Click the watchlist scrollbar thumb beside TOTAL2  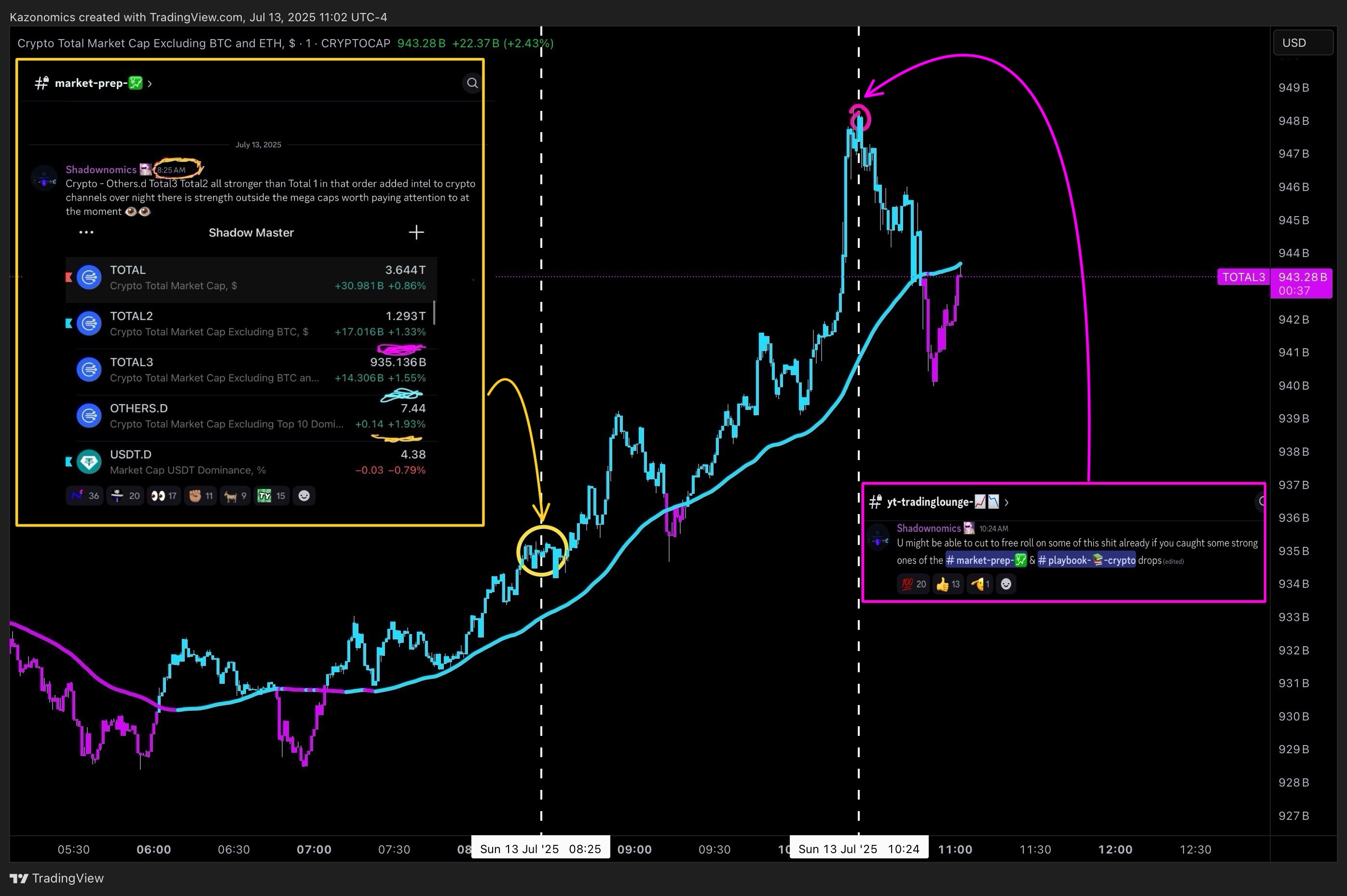435,312
